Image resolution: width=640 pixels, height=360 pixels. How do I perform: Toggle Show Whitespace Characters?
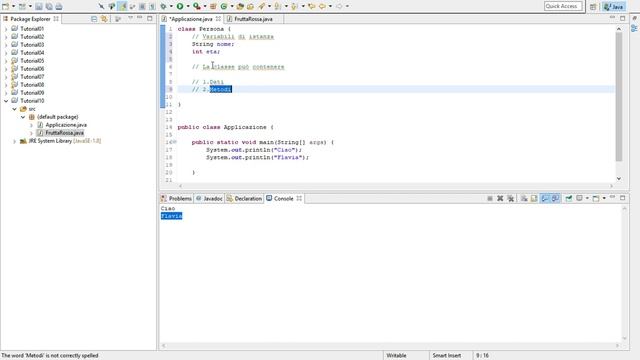(152, 6)
